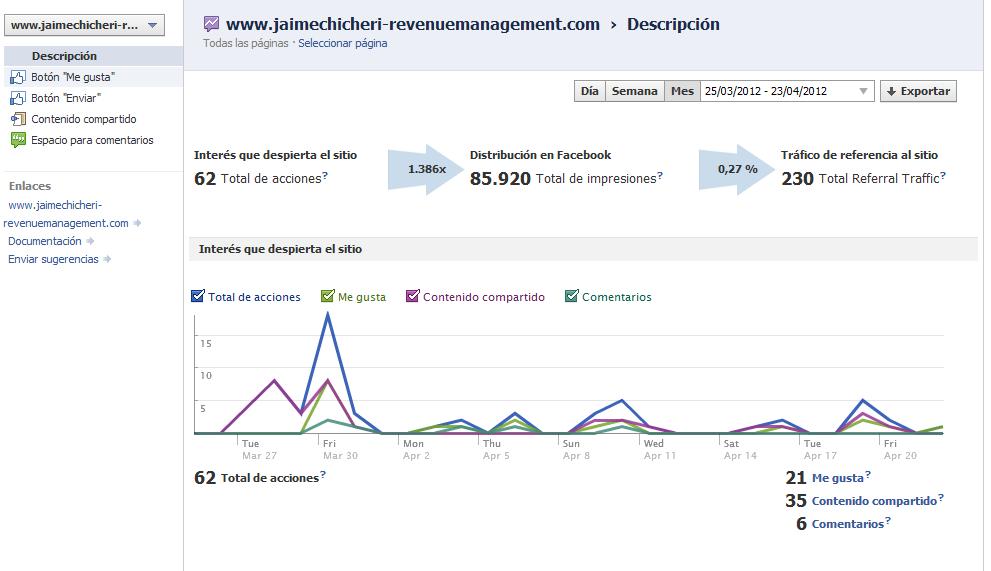The height and width of the screenshot is (571, 991).
Task: Uncheck the Comentarios series checkbox
Action: click(571, 296)
